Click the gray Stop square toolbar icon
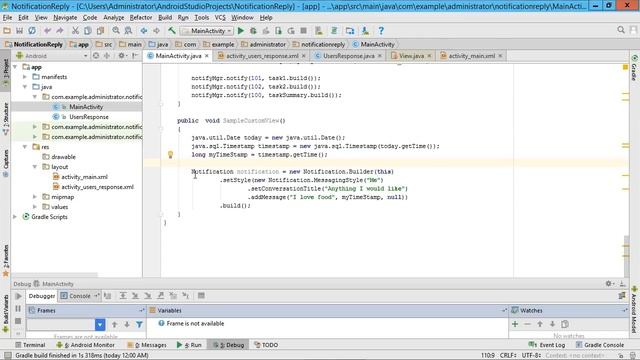 click(303, 31)
